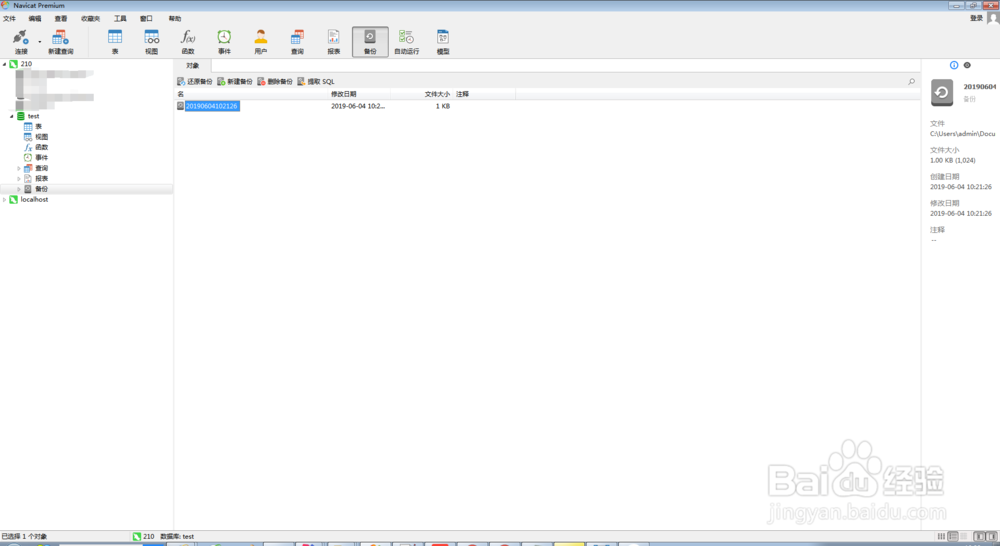Select the 备份 (Backup) toolbar icon

pyautogui.click(x=370, y=41)
